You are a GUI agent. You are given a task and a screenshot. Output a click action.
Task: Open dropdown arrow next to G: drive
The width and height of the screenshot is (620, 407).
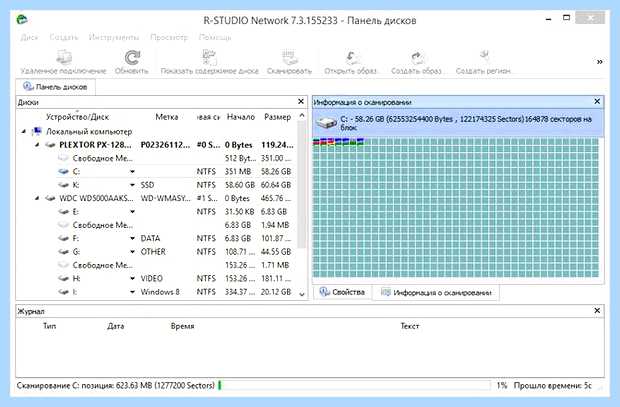132,252
